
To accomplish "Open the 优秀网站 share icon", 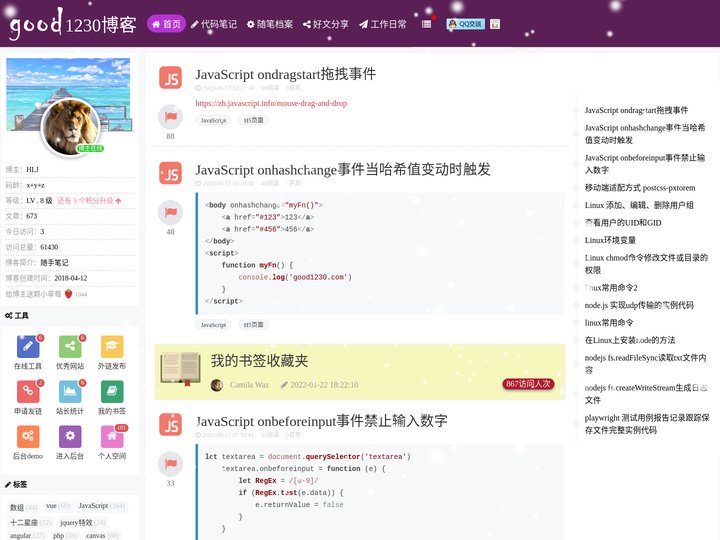I will 70,346.
